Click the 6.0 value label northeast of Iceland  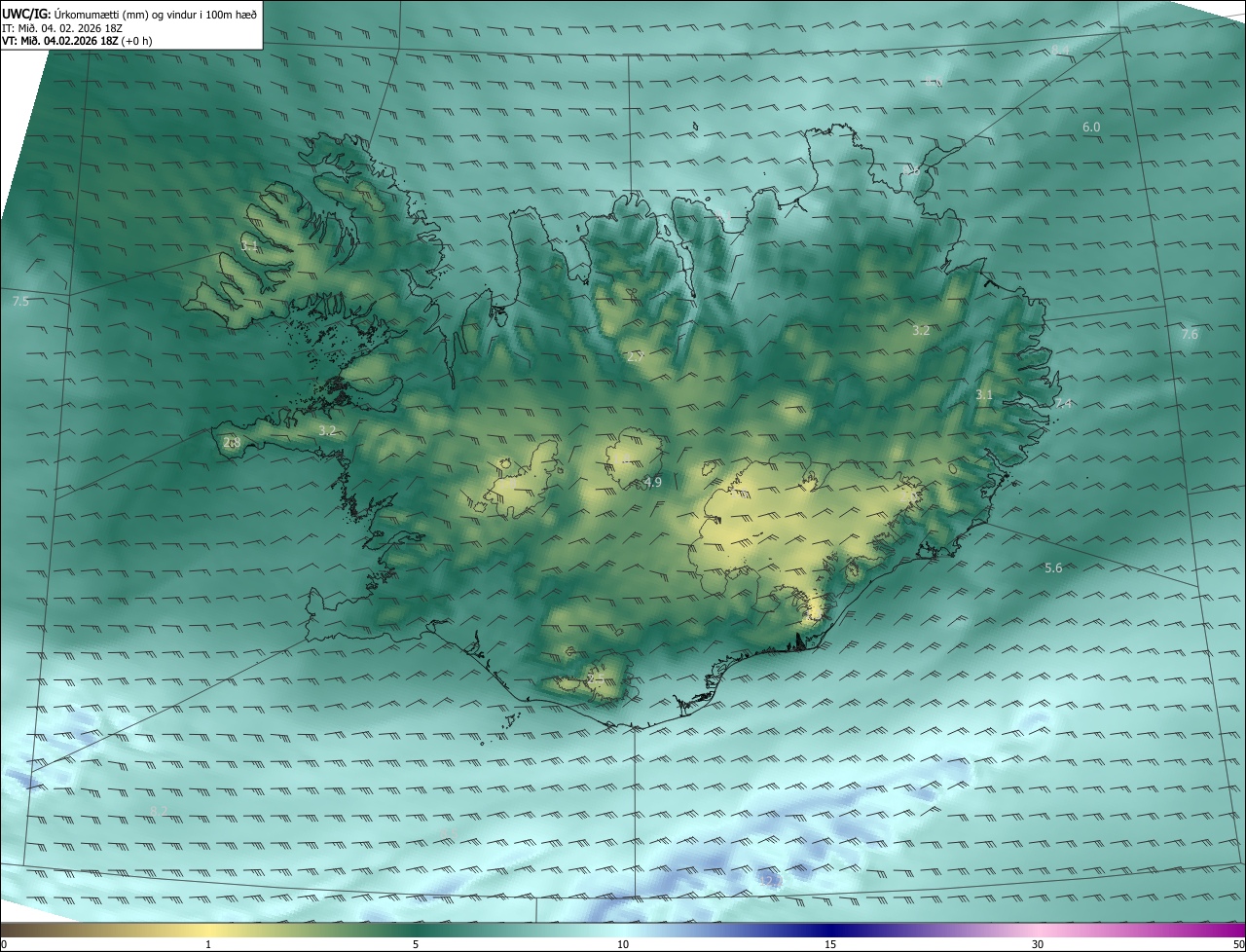(1091, 128)
